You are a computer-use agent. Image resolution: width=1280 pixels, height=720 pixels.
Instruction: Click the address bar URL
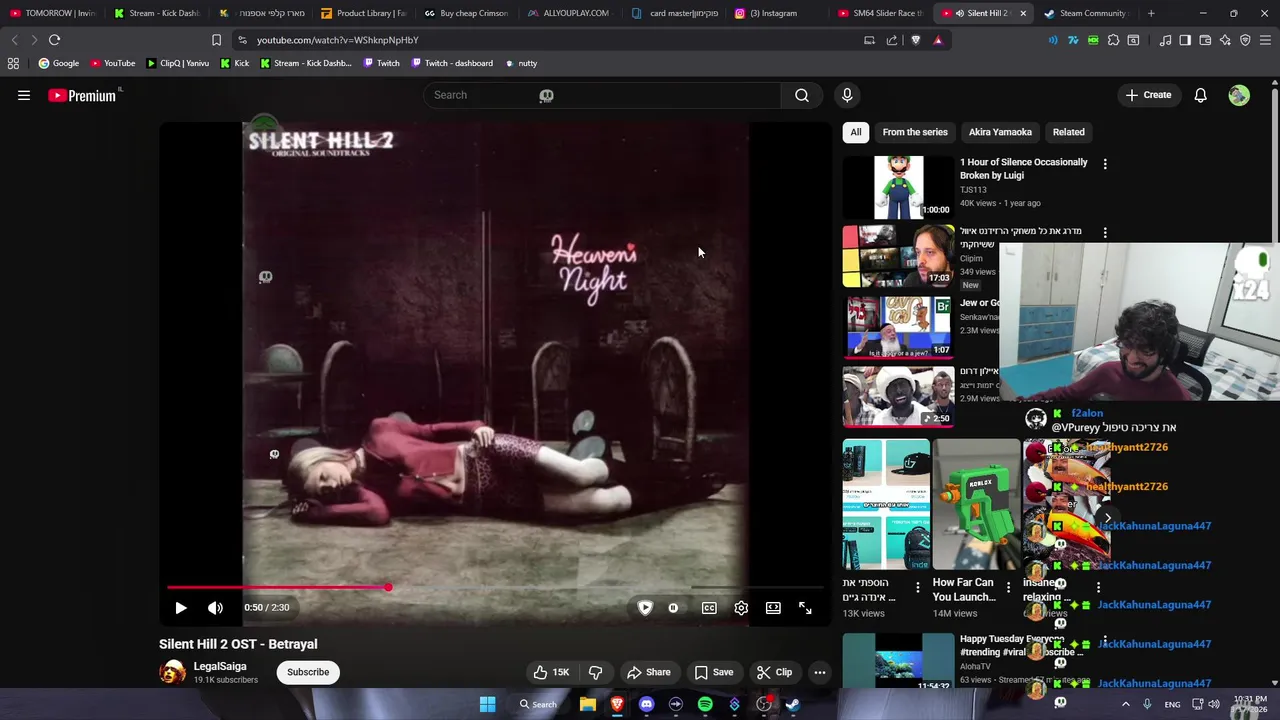click(x=337, y=40)
